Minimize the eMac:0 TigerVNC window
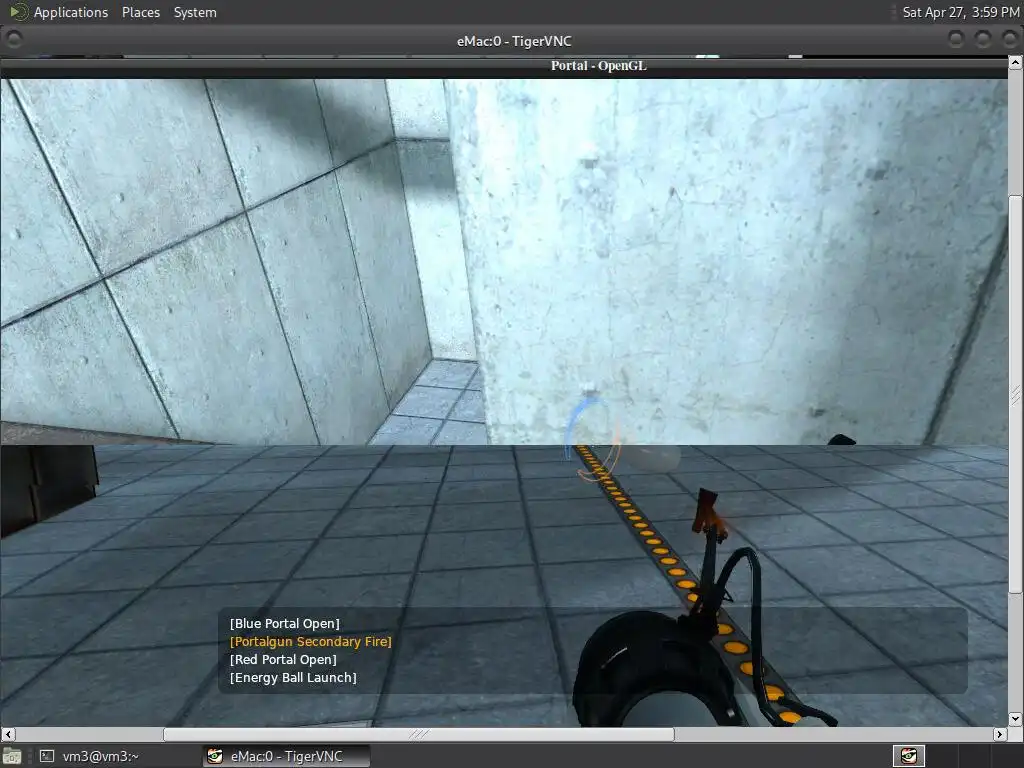 [956, 40]
